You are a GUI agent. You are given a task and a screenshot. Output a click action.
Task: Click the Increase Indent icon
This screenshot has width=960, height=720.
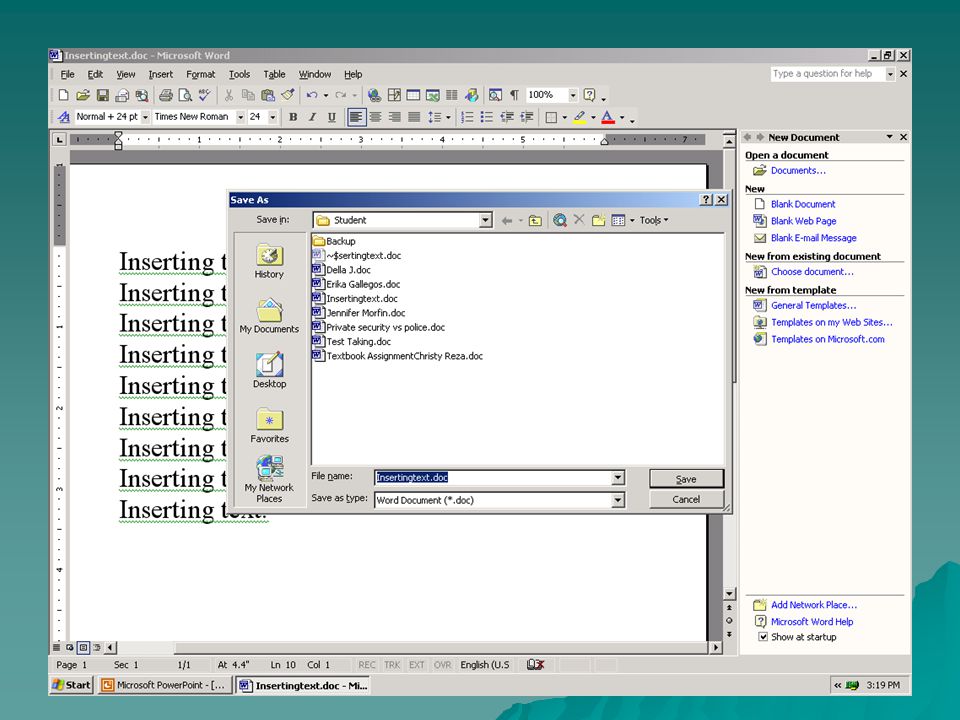(x=527, y=117)
